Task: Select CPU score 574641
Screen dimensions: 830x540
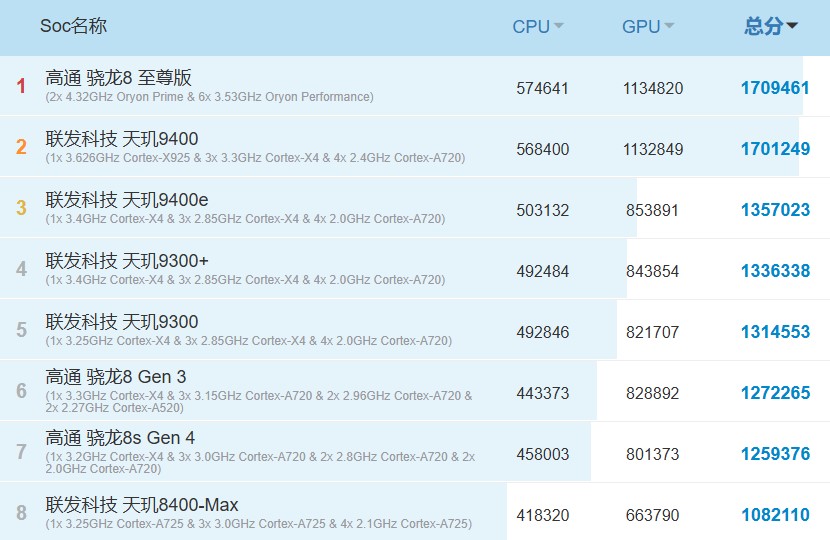Action: point(543,88)
